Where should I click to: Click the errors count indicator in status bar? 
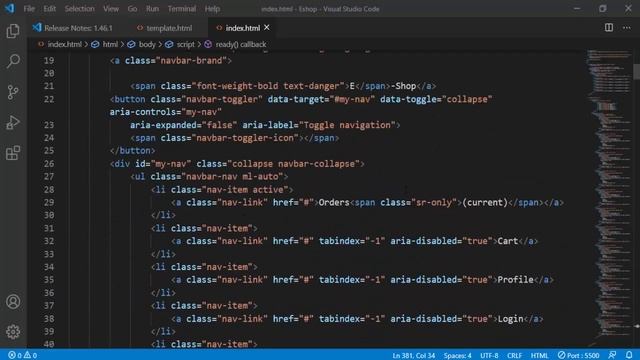click(x=15, y=355)
